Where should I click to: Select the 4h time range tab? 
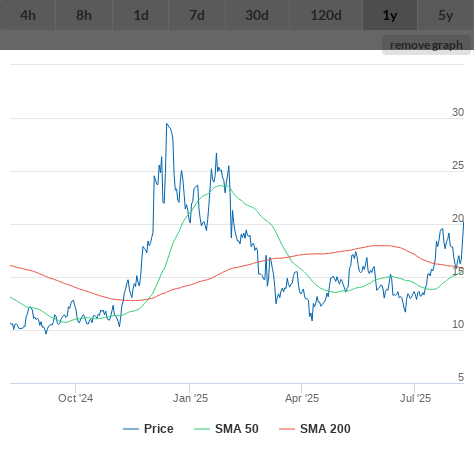(28, 15)
